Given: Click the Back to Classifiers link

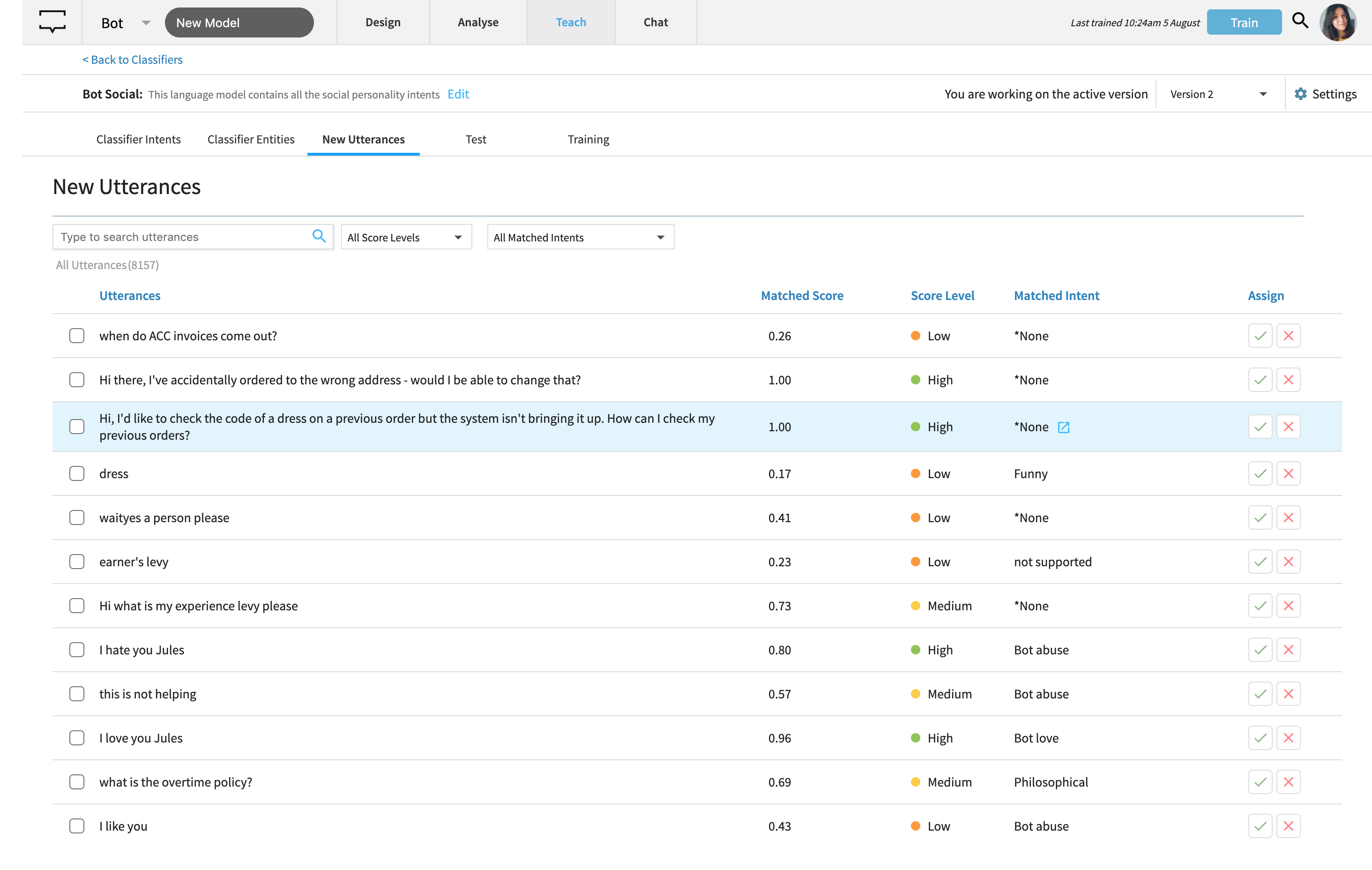Looking at the screenshot, I should [132, 59].
